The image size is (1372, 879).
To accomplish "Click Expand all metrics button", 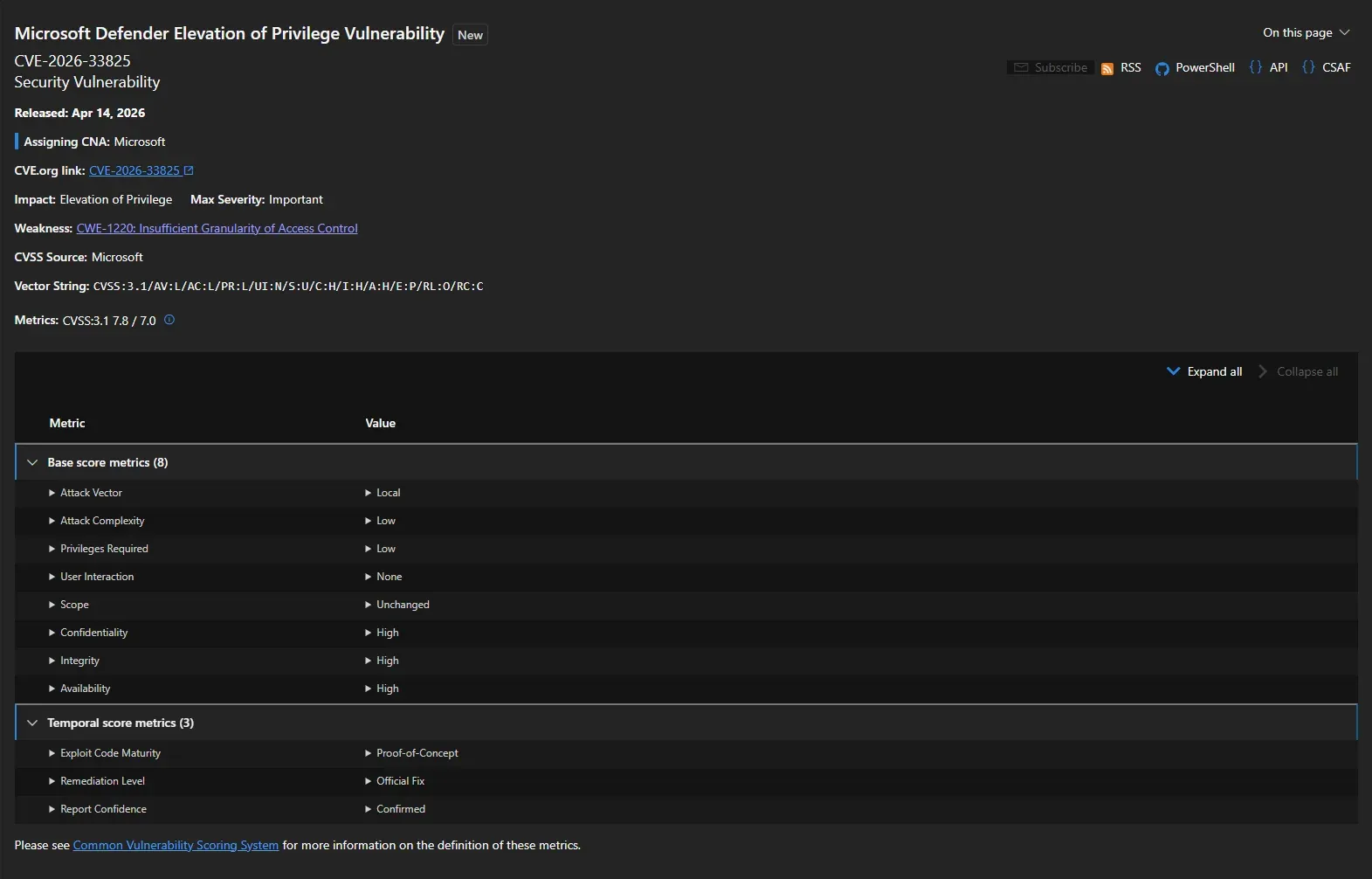I will click(1204, 371).
